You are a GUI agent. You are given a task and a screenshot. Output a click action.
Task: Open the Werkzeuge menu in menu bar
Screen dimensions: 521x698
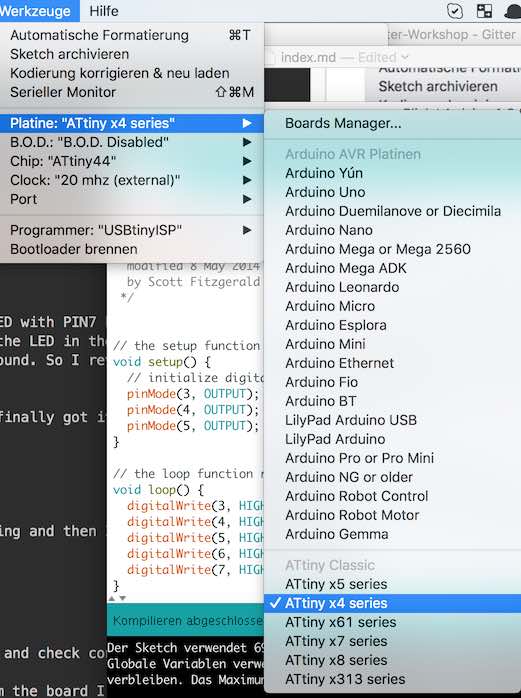click(38, 11)
